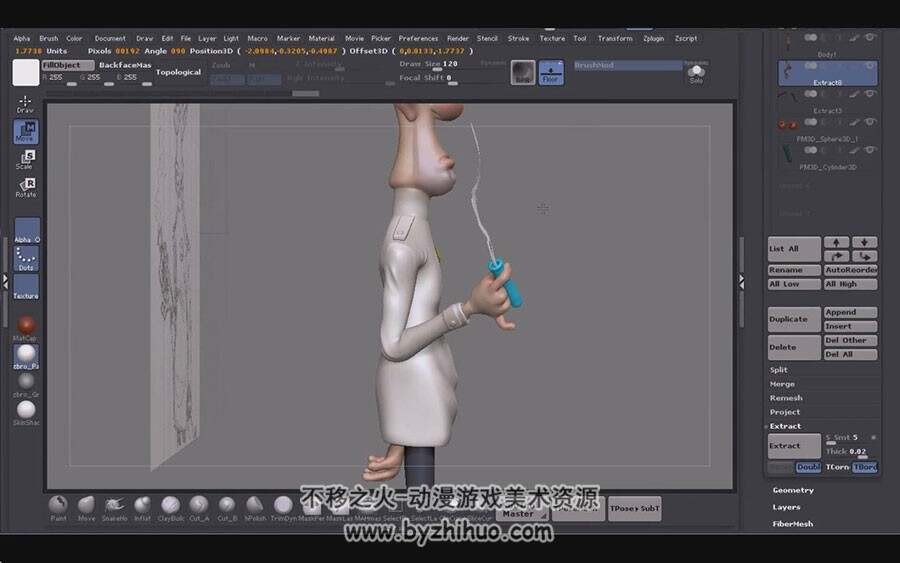Click the Floor grid icon
This screenshot has height=563, width=900.
[550, 73]
